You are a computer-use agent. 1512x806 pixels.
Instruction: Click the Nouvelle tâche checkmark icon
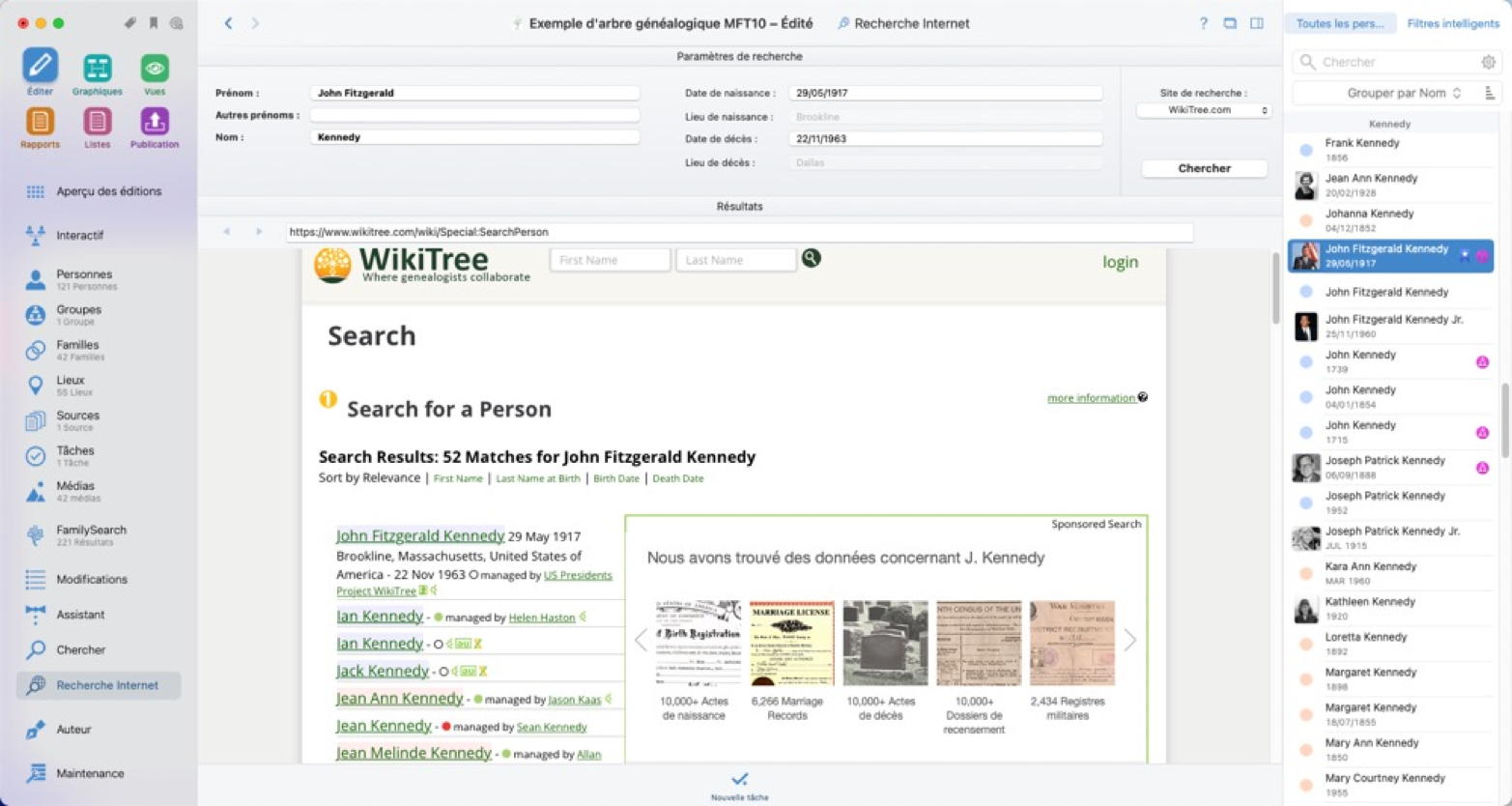click(x=739, y=779)
